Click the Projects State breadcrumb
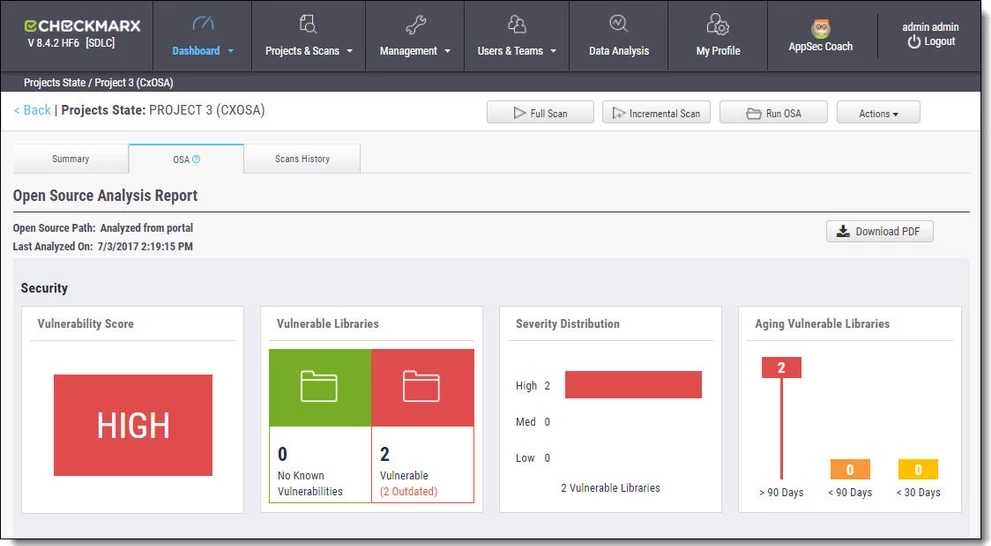The height and width of the screenshot is (546, 991). point(54,83)
